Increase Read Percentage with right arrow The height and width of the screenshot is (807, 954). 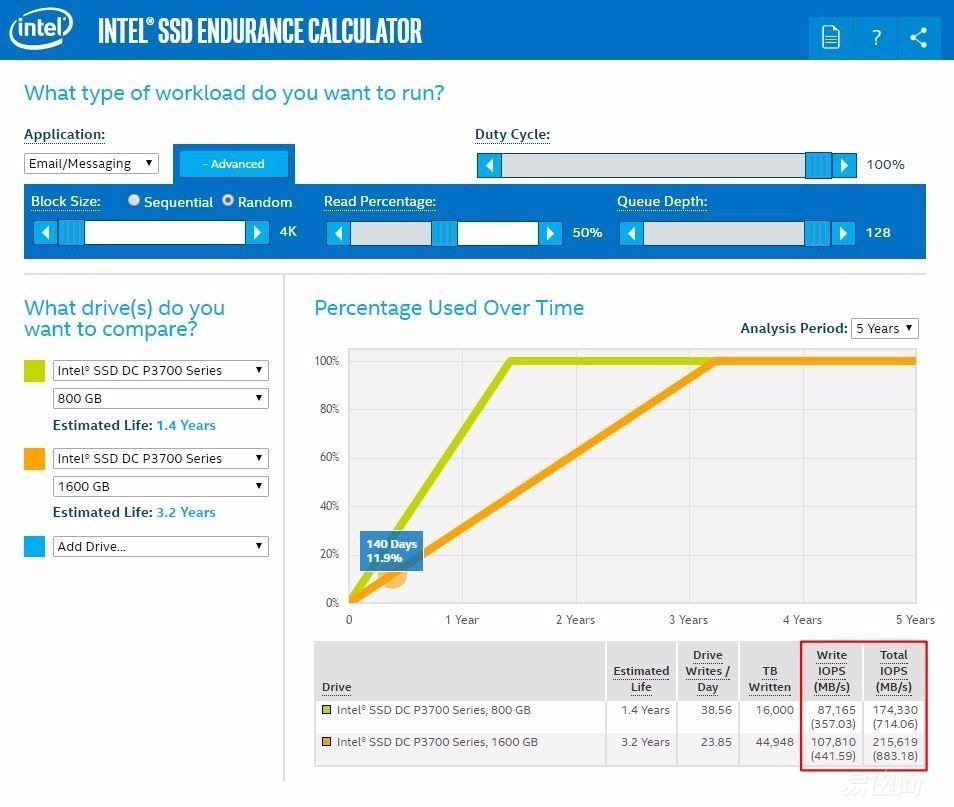[550, 233]
